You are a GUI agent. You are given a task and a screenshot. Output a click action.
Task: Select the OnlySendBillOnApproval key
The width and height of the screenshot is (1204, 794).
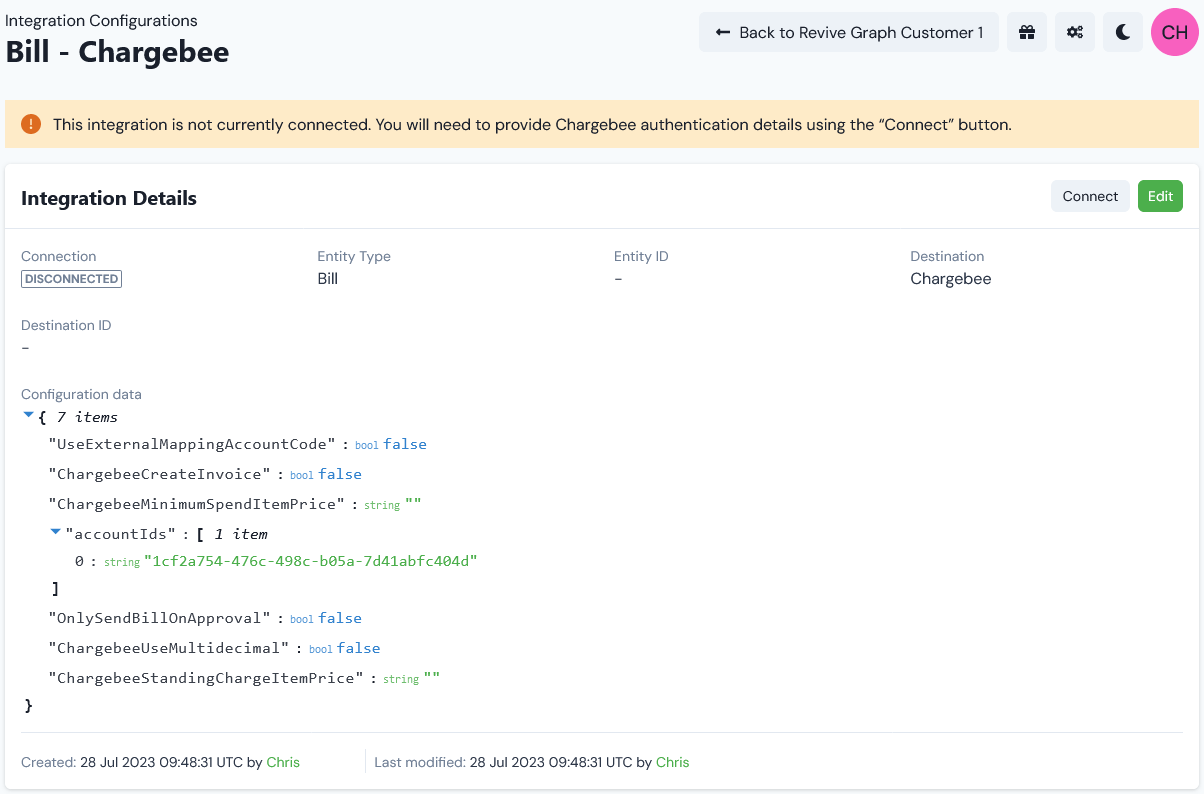click(x=160, y=618)
